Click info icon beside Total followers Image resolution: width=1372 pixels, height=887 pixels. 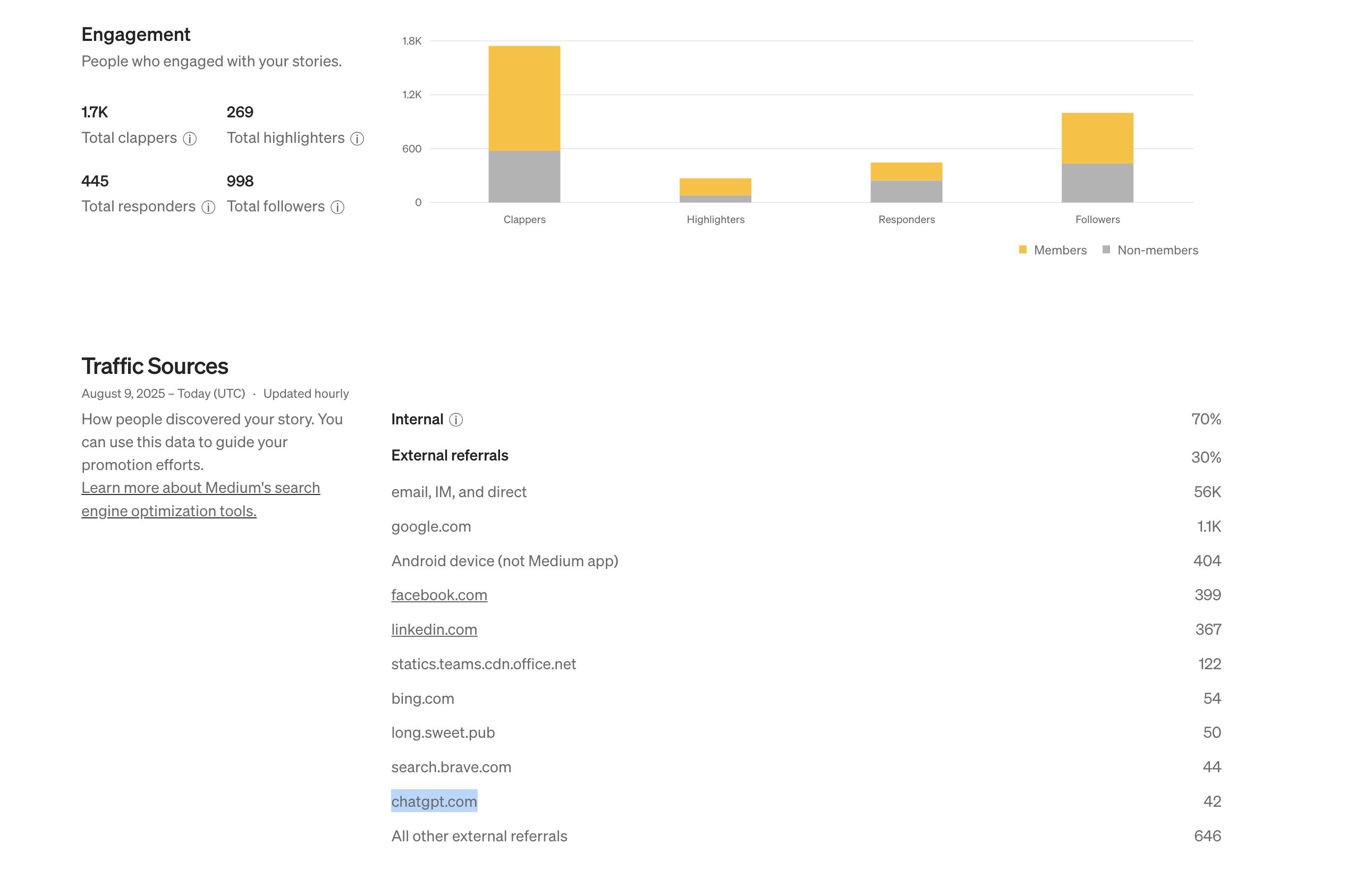point(337,207)
